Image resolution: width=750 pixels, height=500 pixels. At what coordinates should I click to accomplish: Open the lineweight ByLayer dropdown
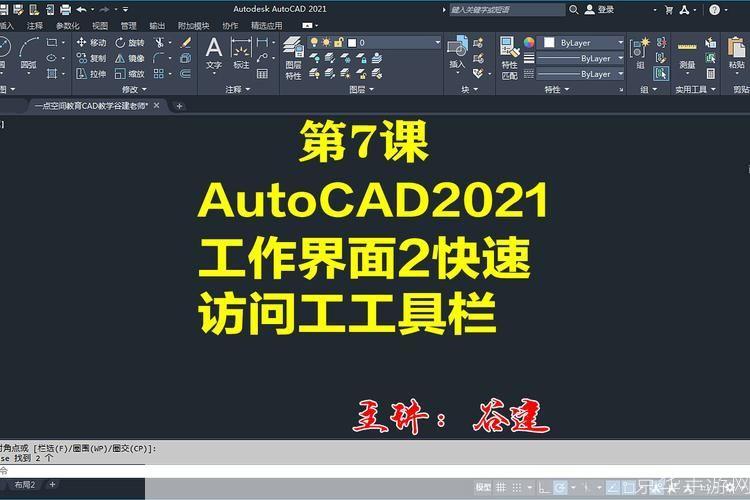tap(581, 58)
